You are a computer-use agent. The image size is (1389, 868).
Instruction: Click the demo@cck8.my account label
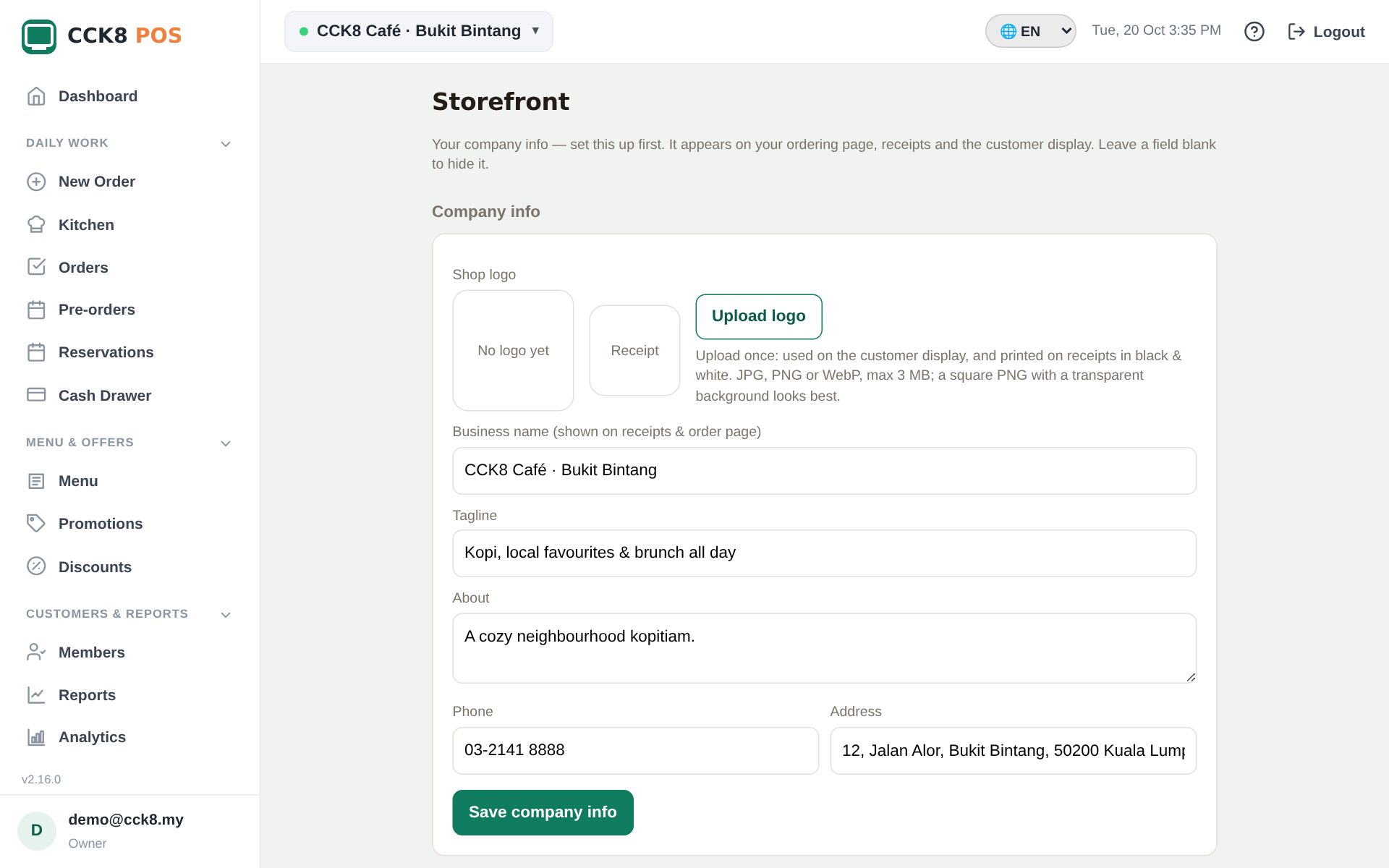point(126,820)
